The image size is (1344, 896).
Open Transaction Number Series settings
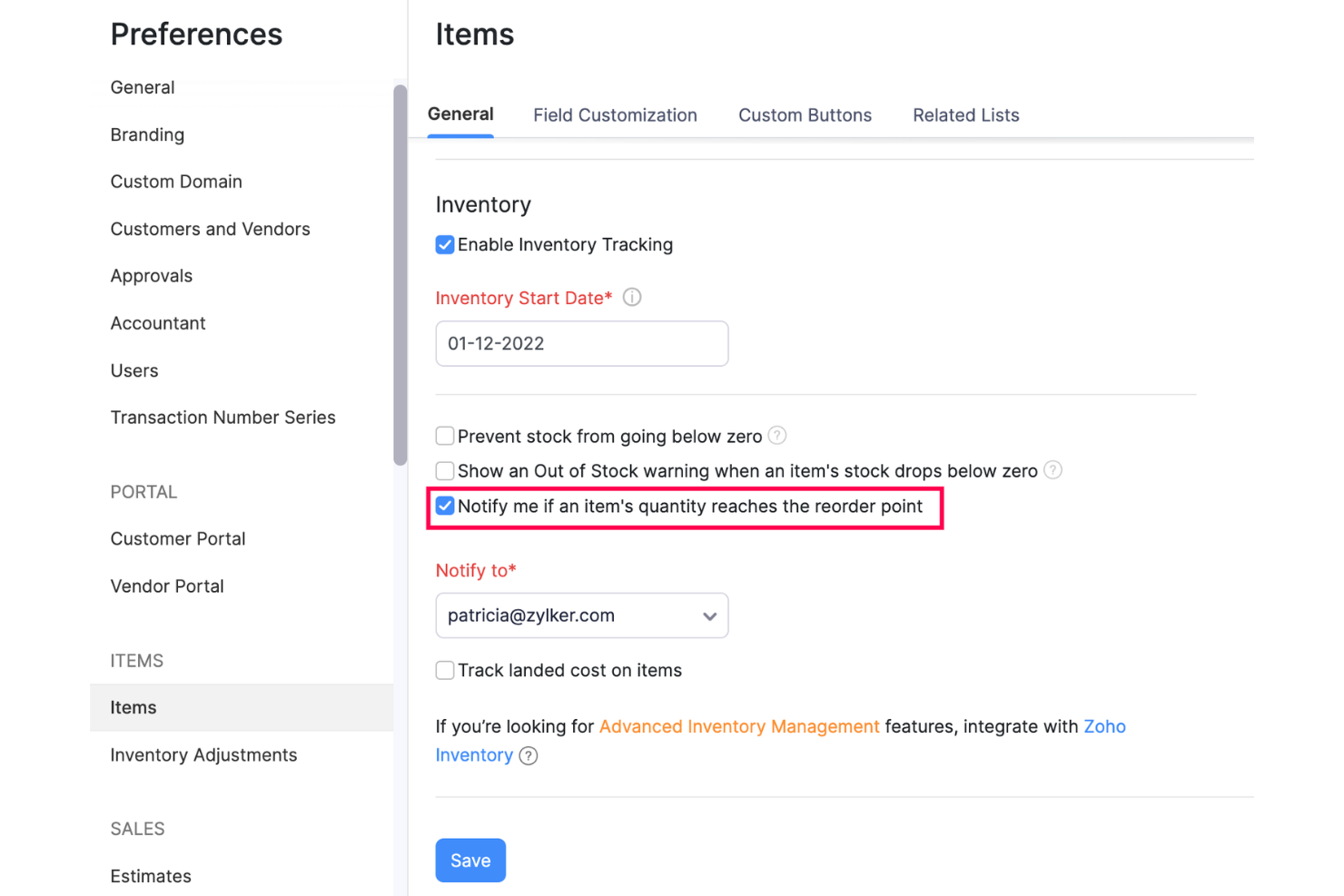[x=222, y=417]
